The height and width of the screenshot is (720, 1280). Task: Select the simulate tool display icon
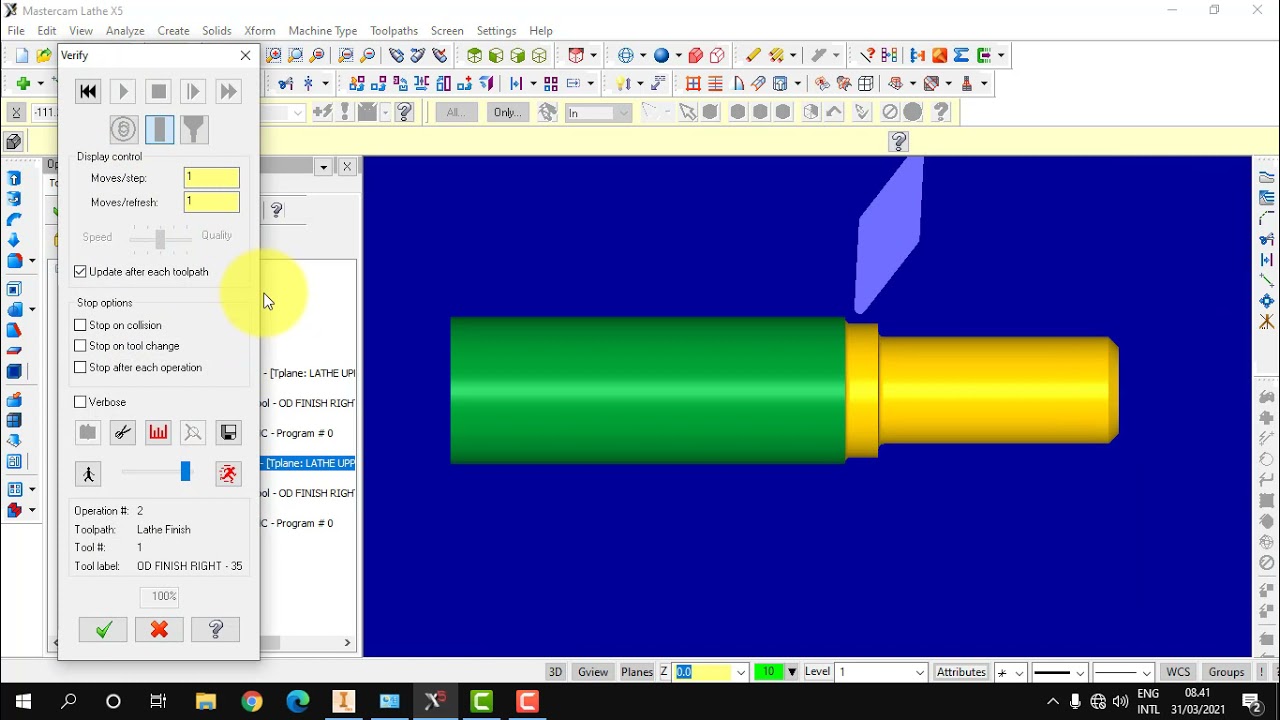pyautogui.click(x=159, y=129)
